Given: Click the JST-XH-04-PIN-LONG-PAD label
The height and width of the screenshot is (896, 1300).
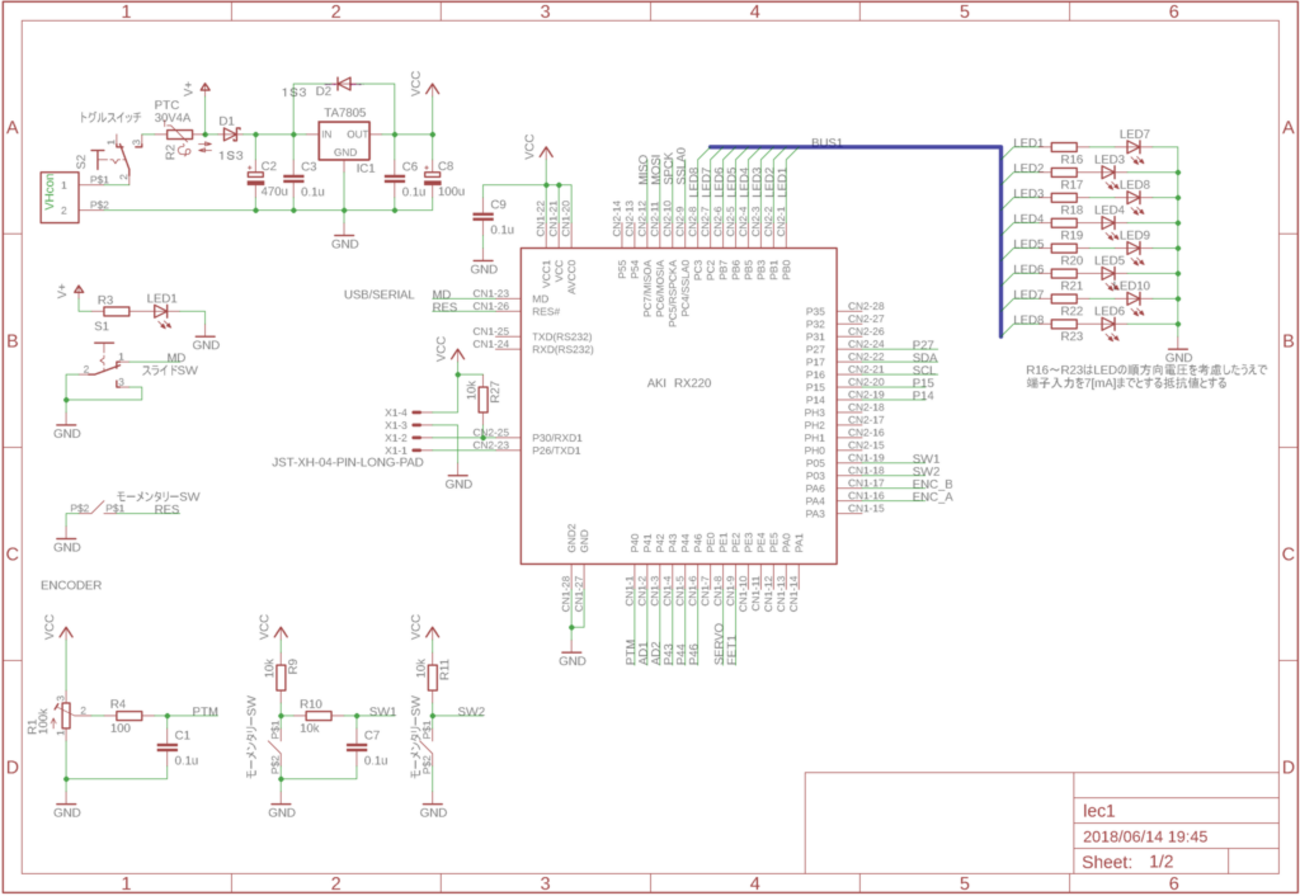Looking at the screenshot, I should [347, 463].
